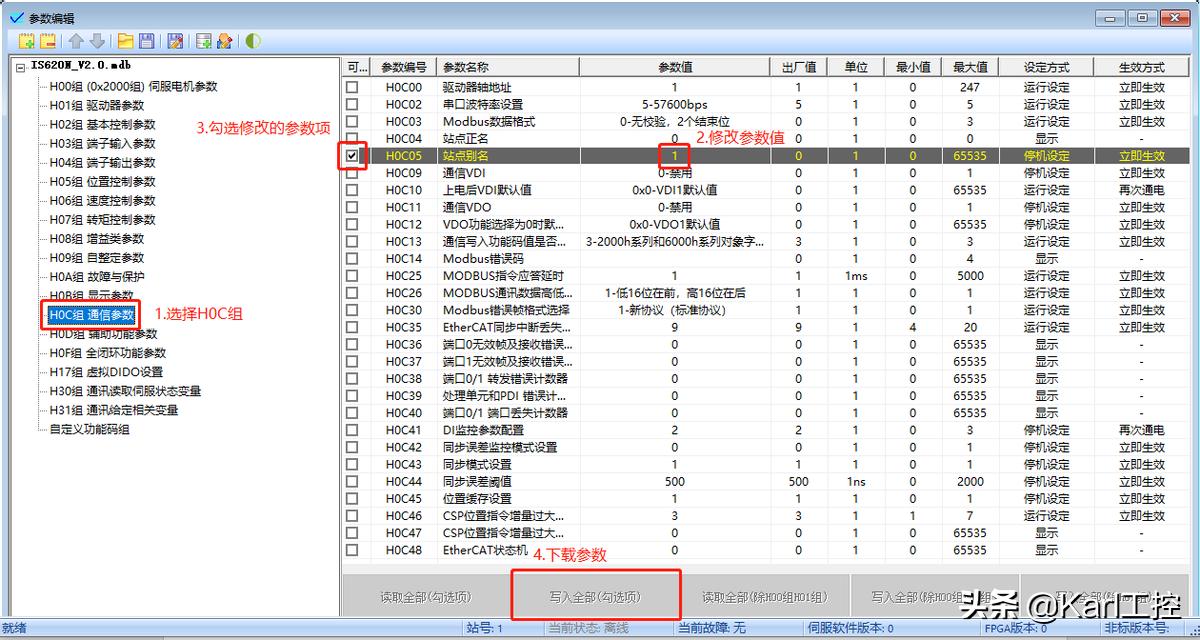Image resolution: width=1200 pixels, height=640 pixels.
Task: Click the database add toolbar icon
Action: 204,41
